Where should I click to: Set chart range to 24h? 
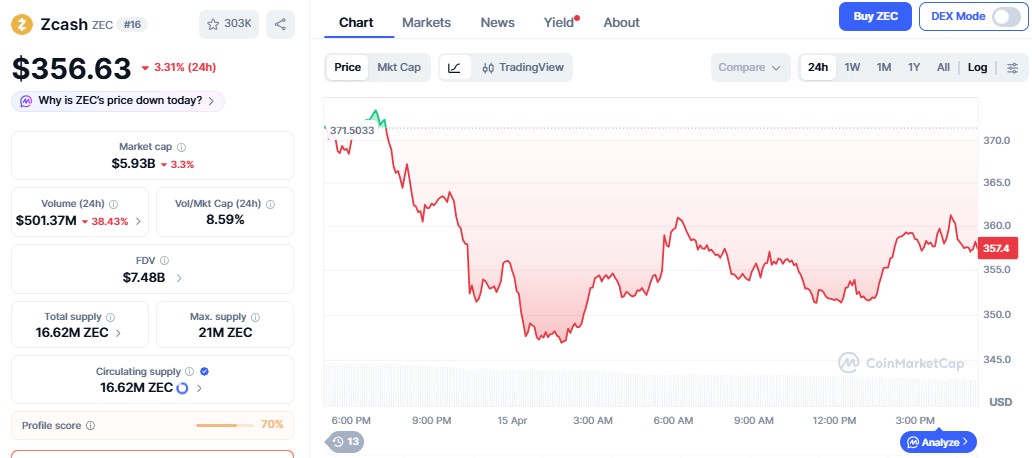[x=818, y=67]
